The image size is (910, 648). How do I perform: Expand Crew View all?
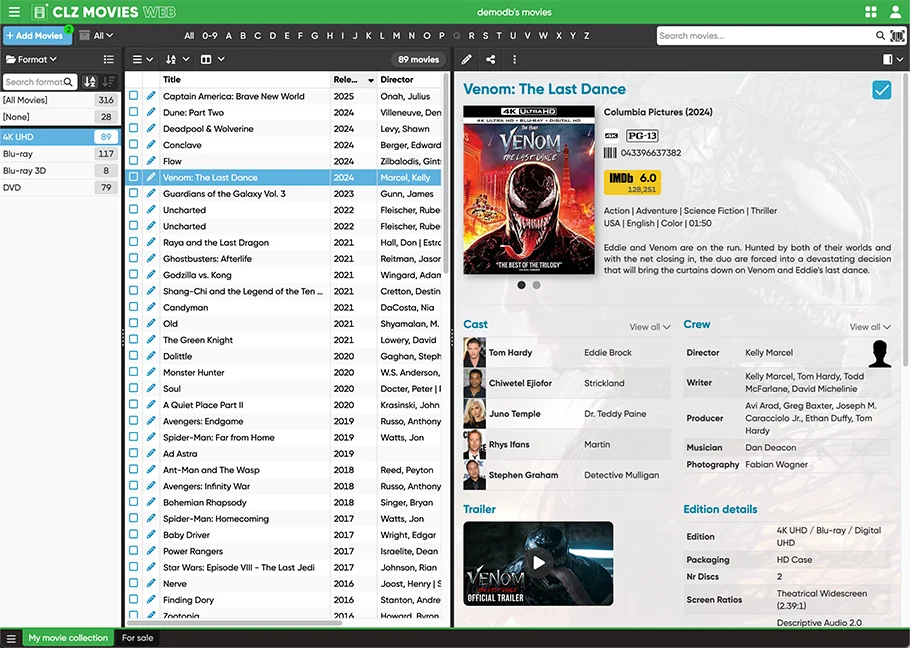[870, 327]
